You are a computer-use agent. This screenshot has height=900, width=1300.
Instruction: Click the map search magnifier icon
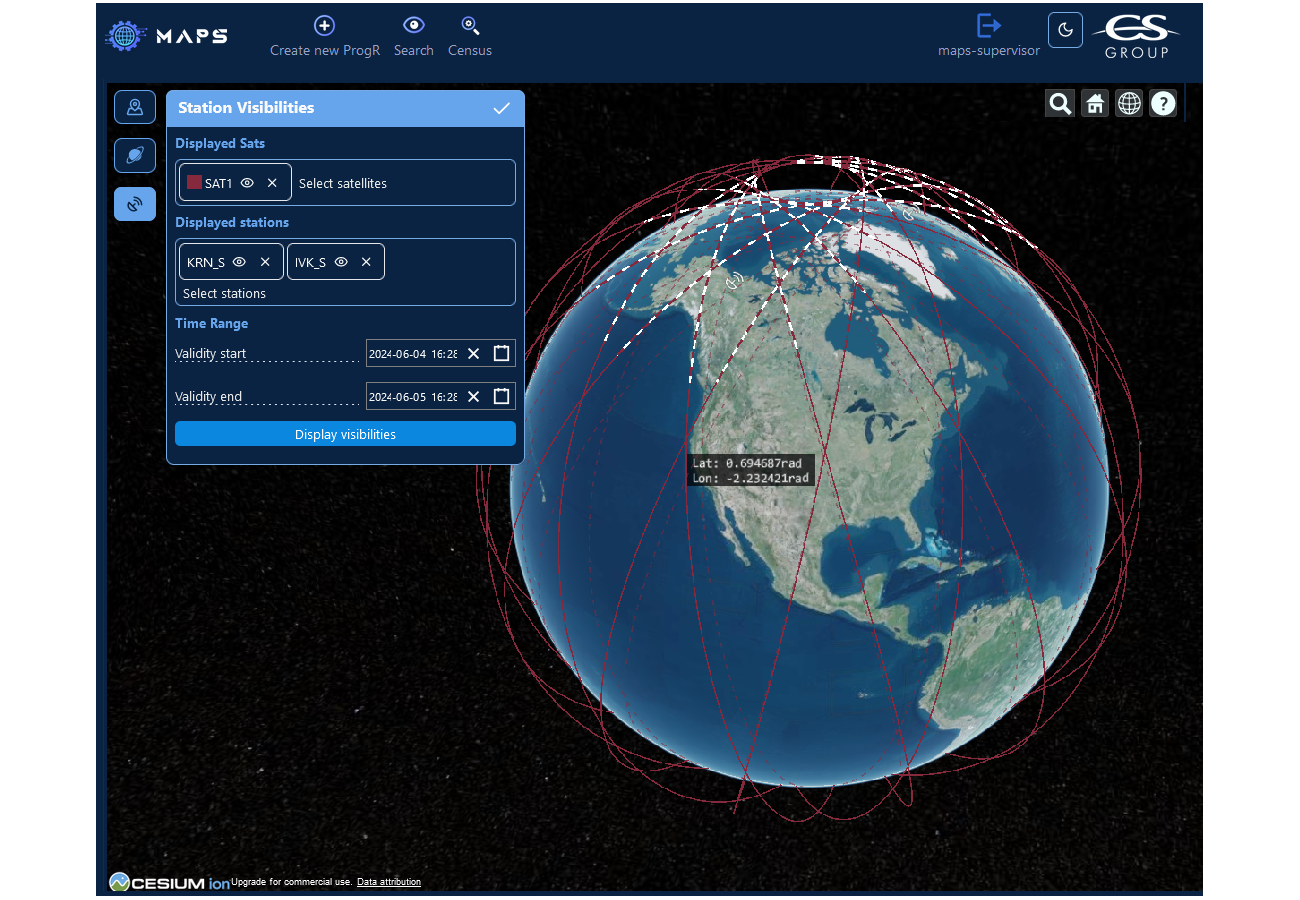pyautogui.click(x=1060, y=103)
